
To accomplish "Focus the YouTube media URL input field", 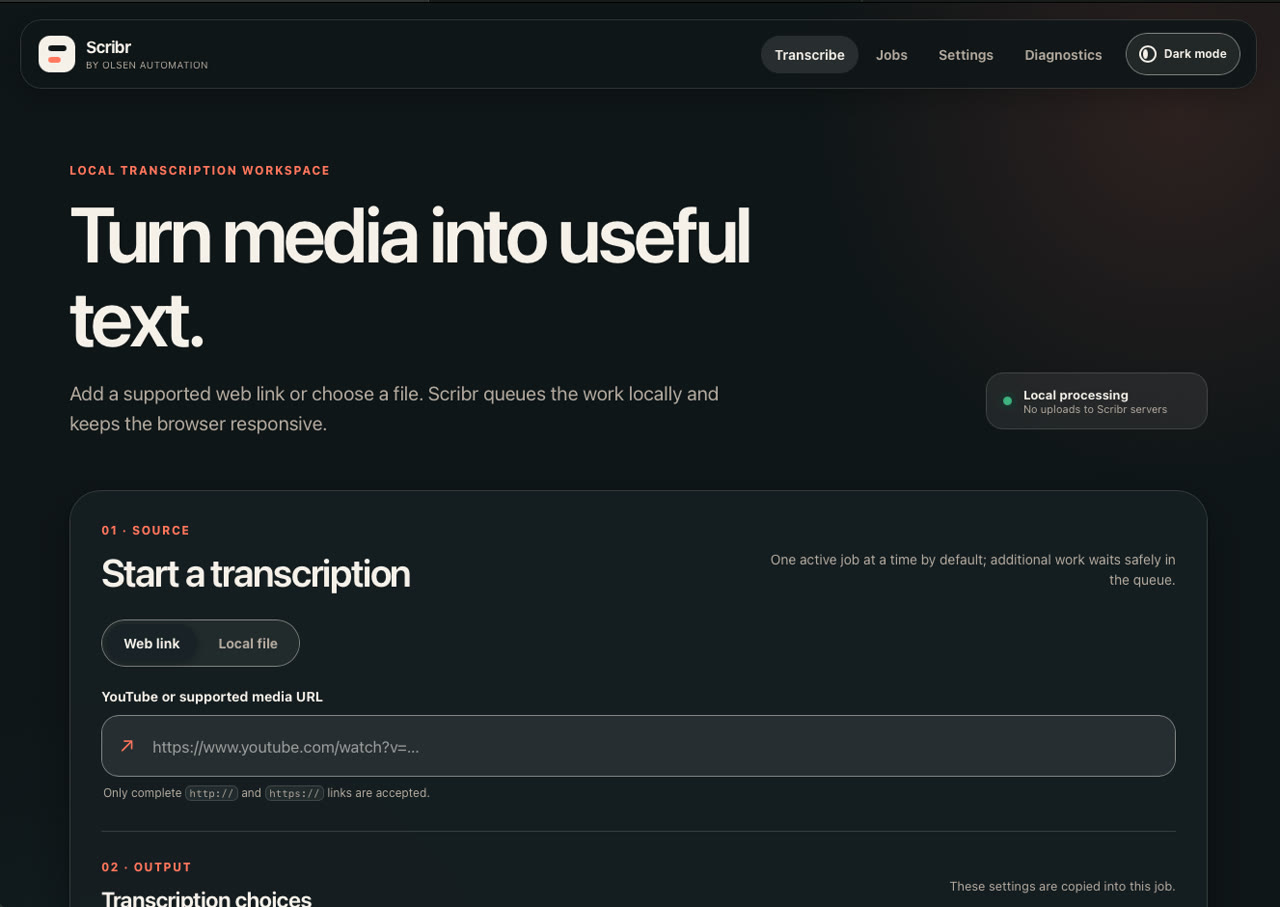I will 638,746.
